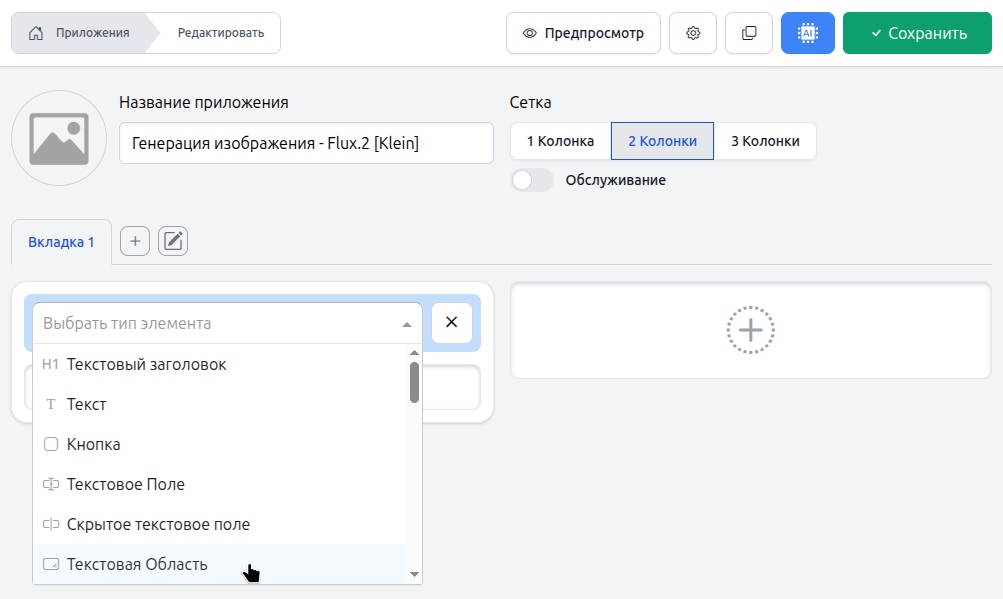The image size is (1003, 599).
Task: Save the app with Сохранить
Action: (x=917, y=33)
